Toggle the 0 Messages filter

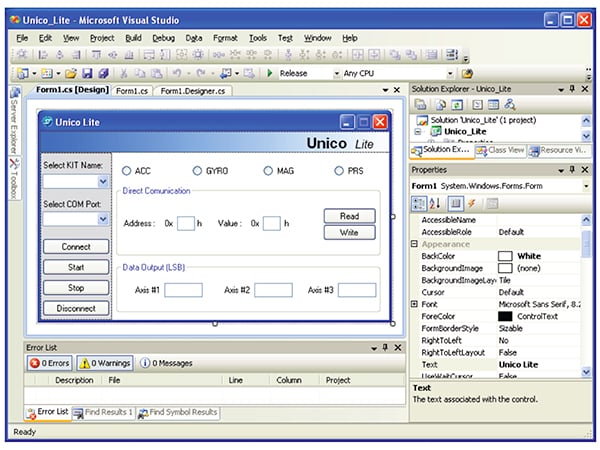(x=166, y=363)
